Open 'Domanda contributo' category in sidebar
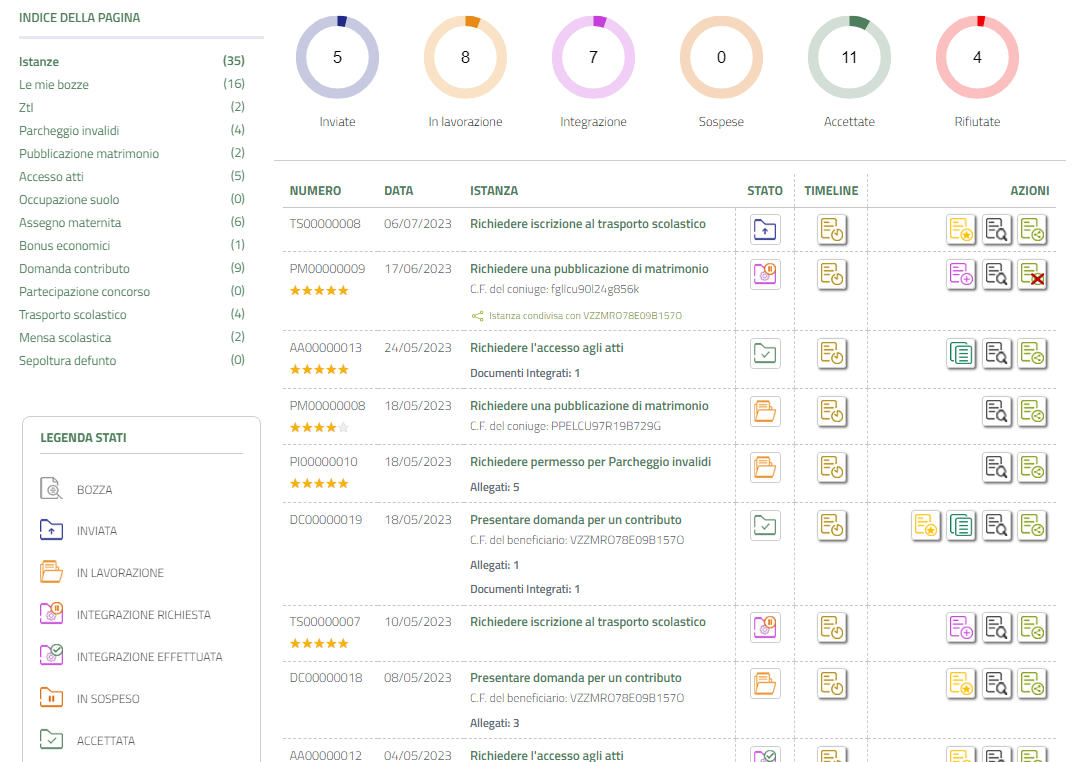 tap(74, 269)
